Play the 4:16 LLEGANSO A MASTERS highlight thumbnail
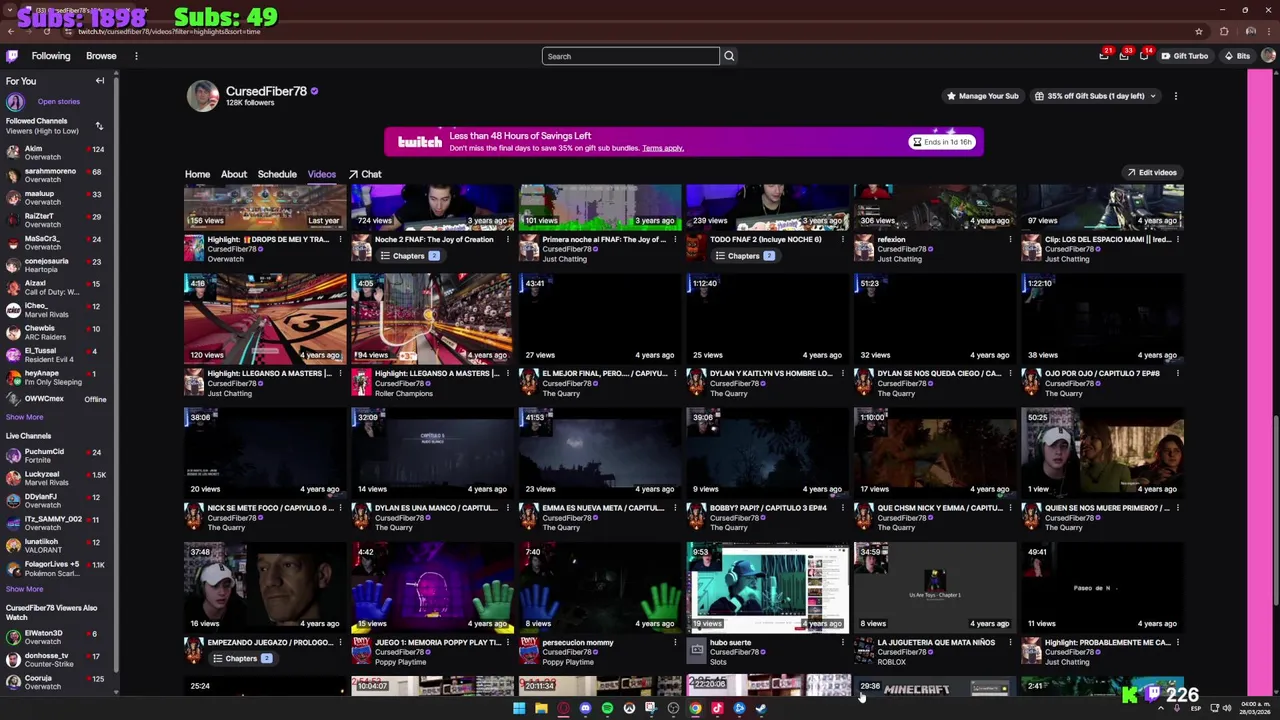Image resolution: width=1280 pixels, height=720 pixels. click(265, 318)
